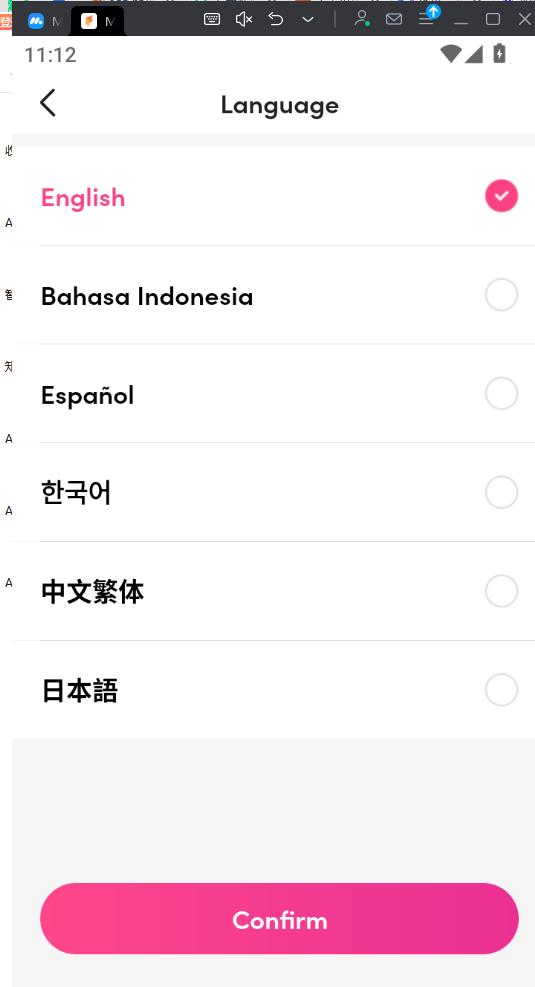
Task: Open the hamburger menu with update badge
Action: [428, 17]
